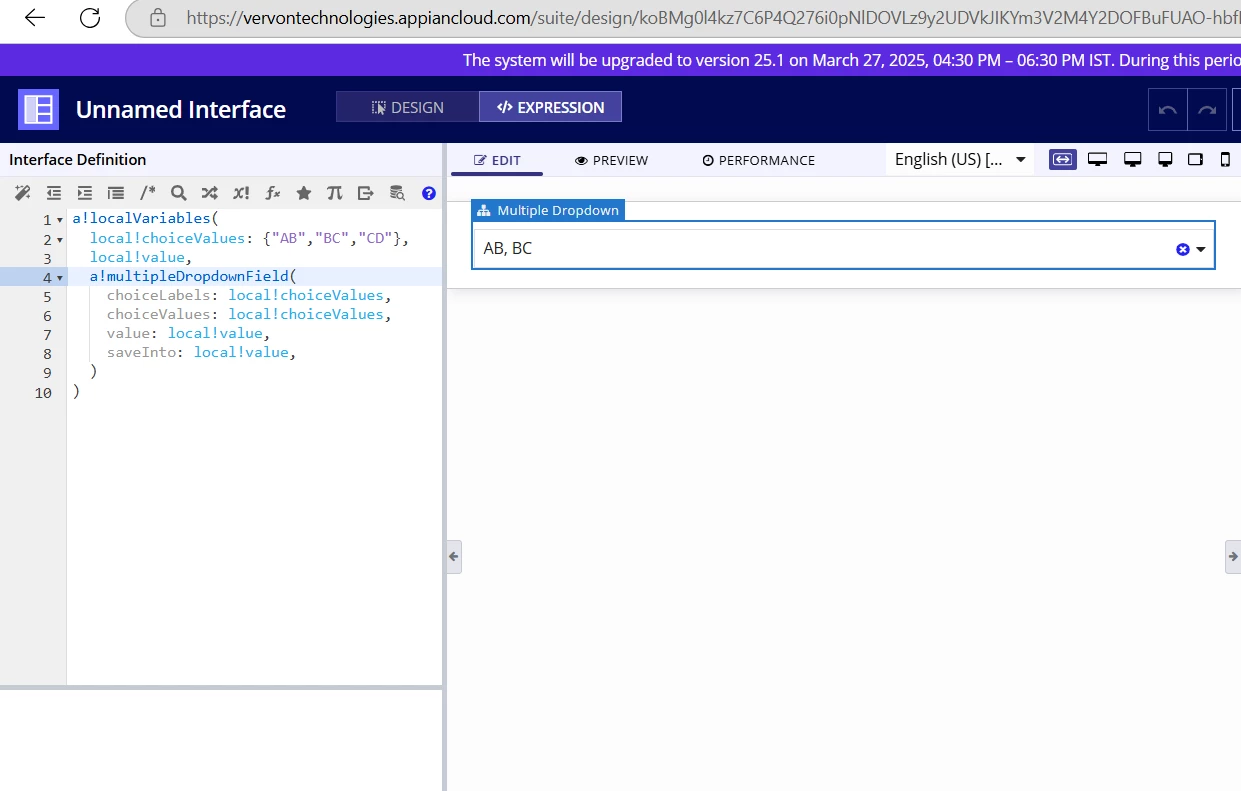The image size is (1241, 791).
Task: Select the small desktop preview icon
Action: 1165,159
